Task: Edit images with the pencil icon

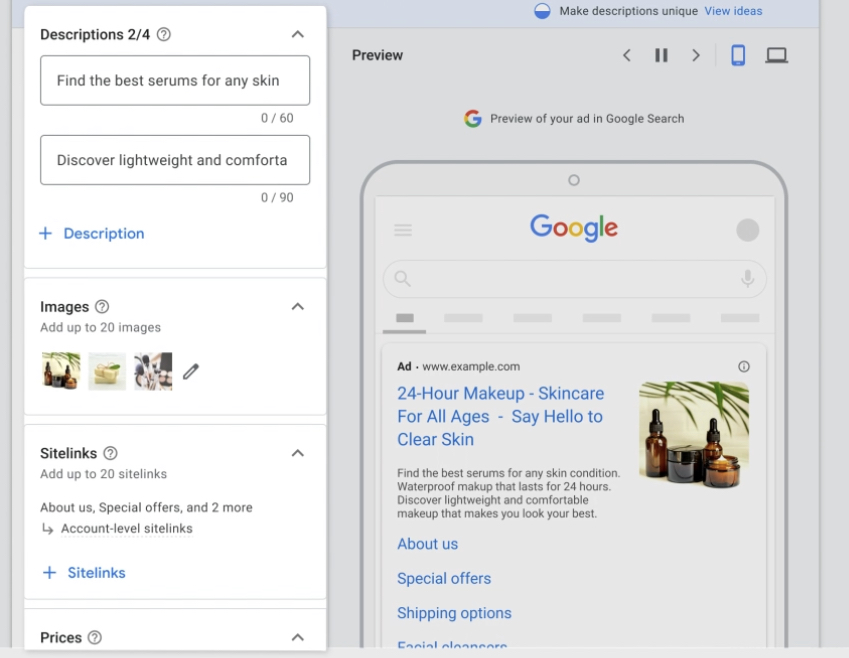Action: (x=191, y=371)
